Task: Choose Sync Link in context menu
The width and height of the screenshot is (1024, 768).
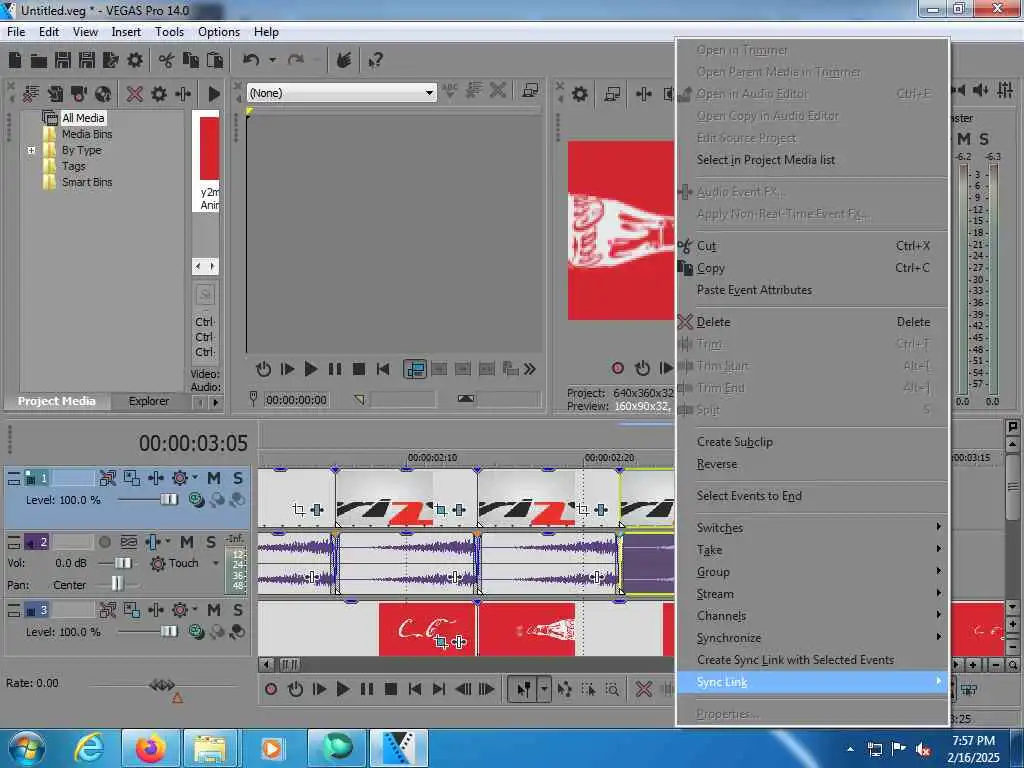Action: [x=812, y=682]
